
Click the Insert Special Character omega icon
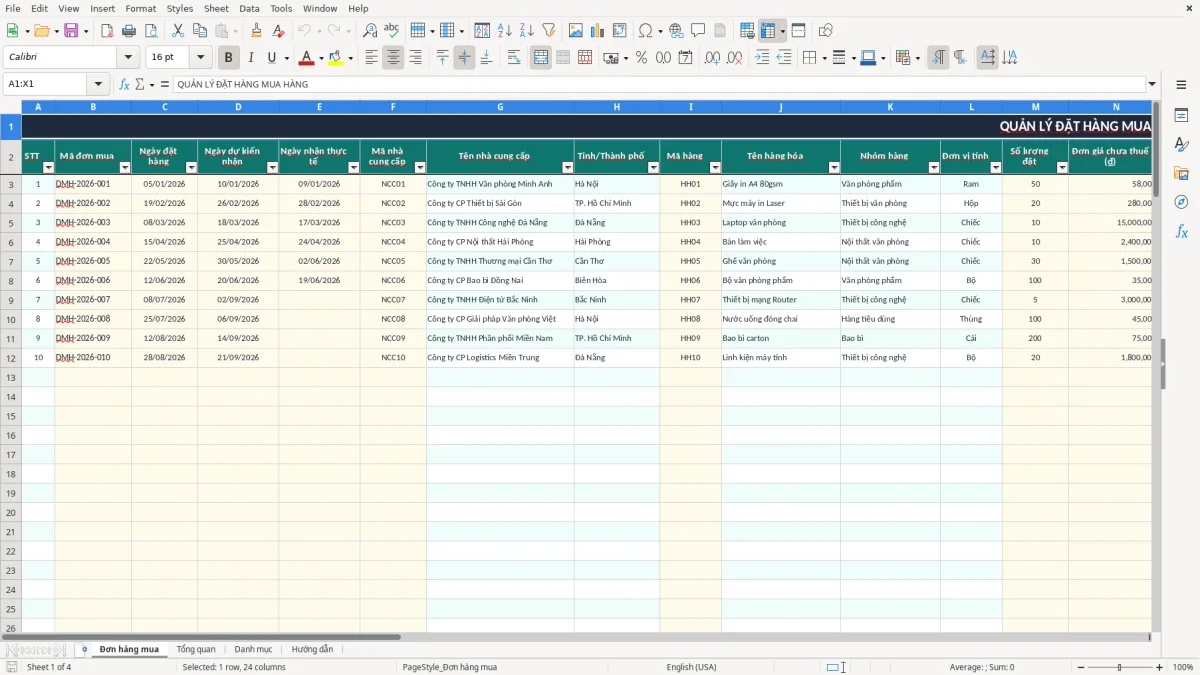click(x=646, y=31)
